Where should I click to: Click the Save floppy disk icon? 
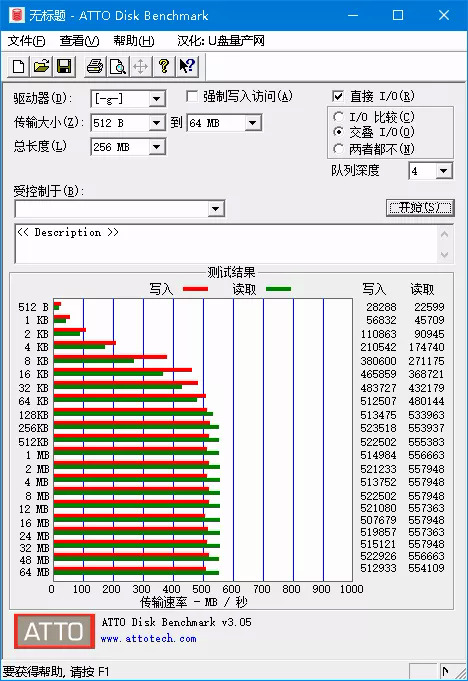point(65,66)
